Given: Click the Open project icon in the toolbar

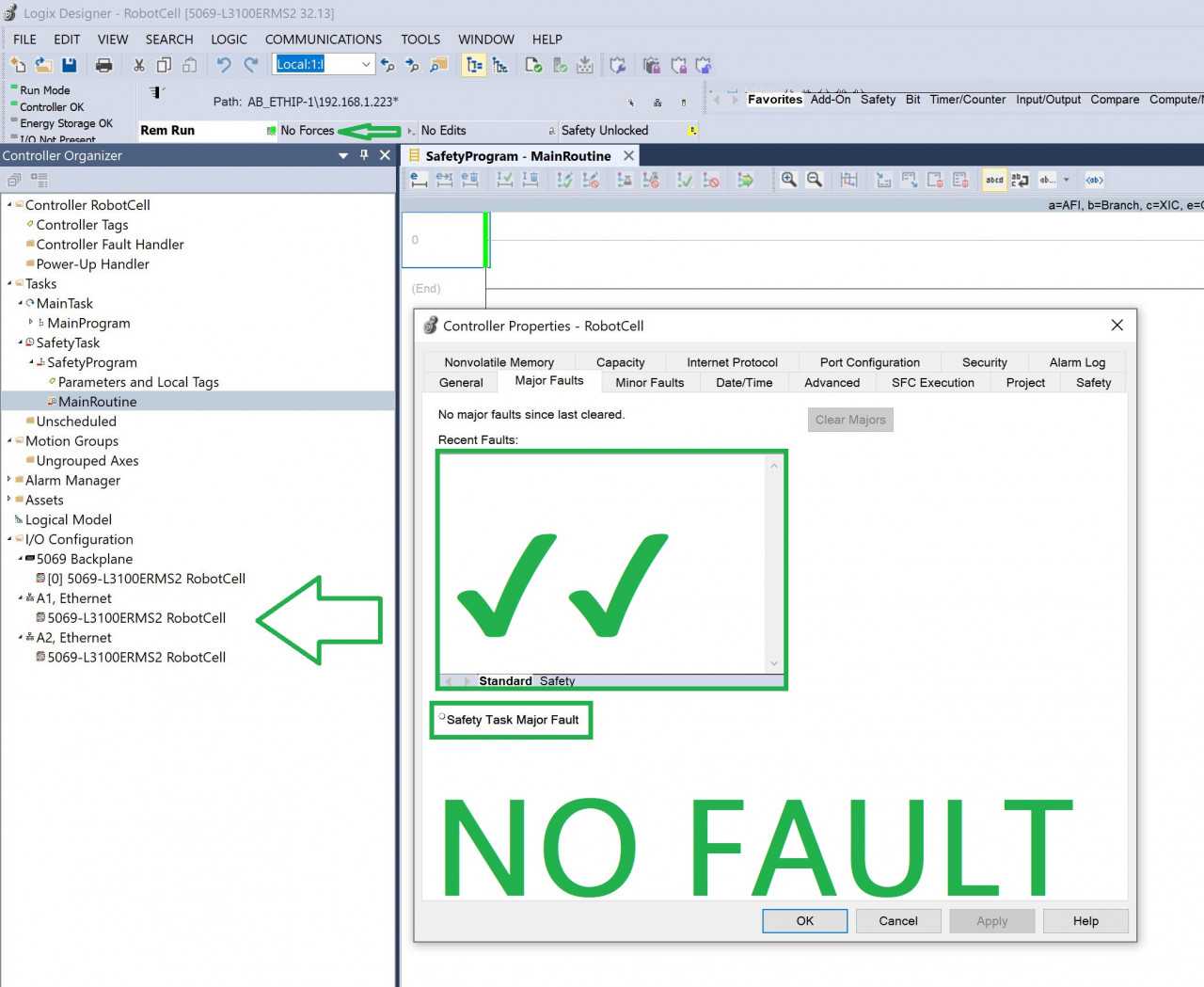Looking at the screenshot, I should click(43, 65).
